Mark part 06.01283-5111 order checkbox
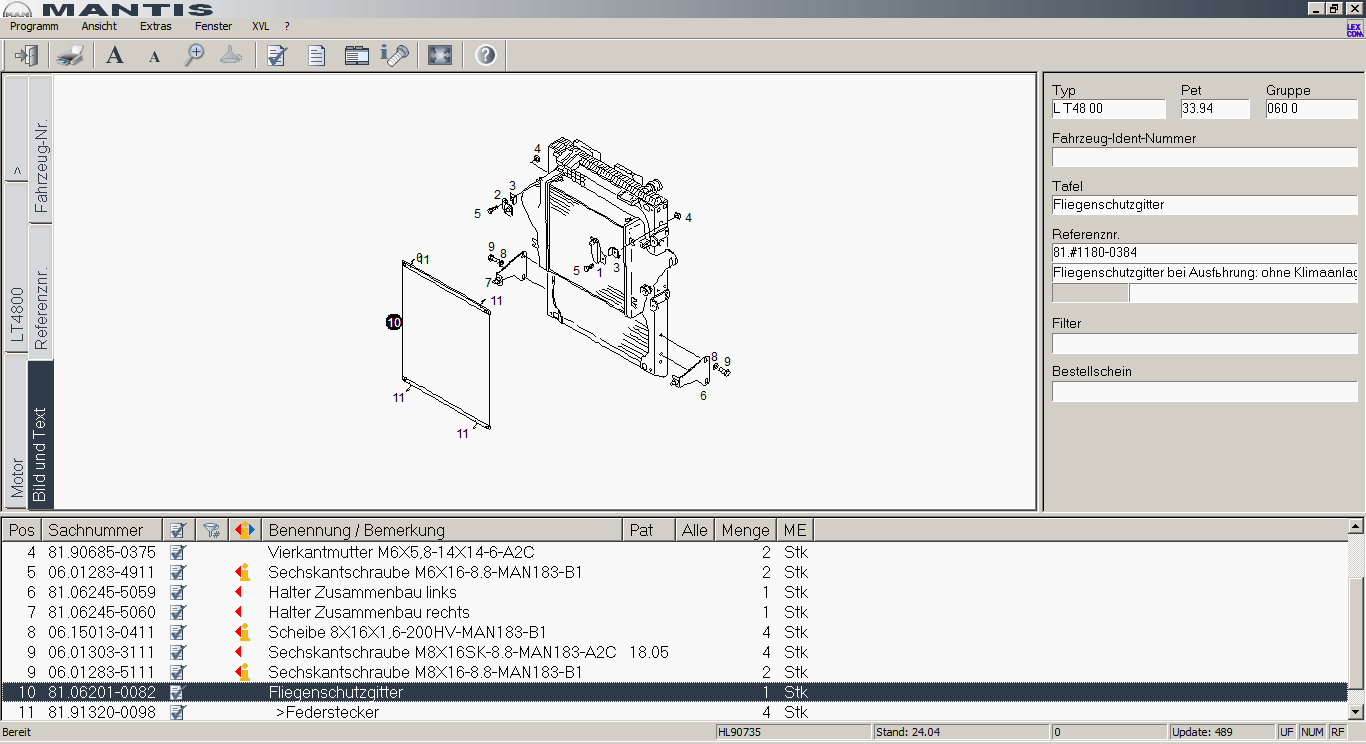 click(x=178, y=672)
